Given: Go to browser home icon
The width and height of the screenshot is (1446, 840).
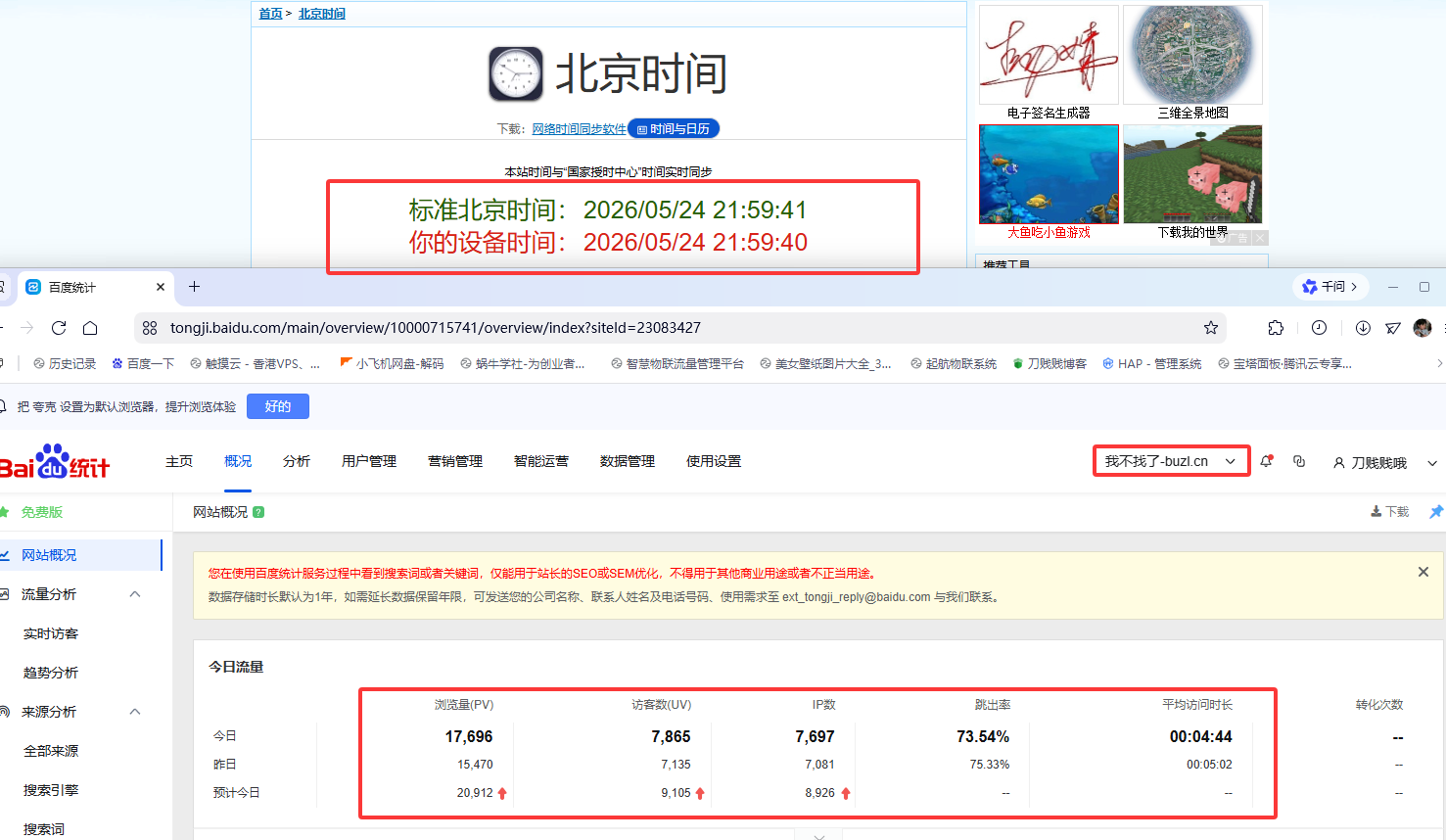Looking at the screenshot, I should click(x=90, y=328).
